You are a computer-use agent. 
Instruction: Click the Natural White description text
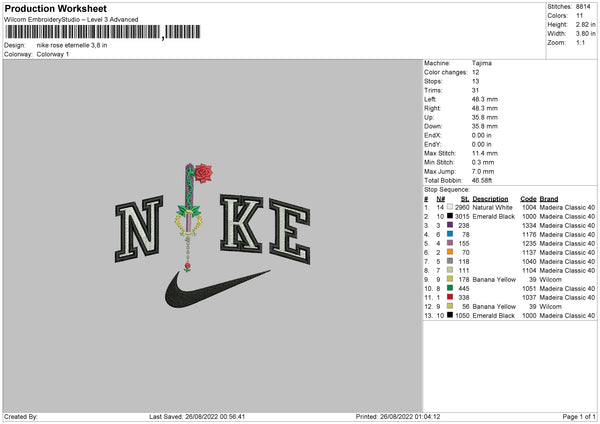tap(492, 207)
